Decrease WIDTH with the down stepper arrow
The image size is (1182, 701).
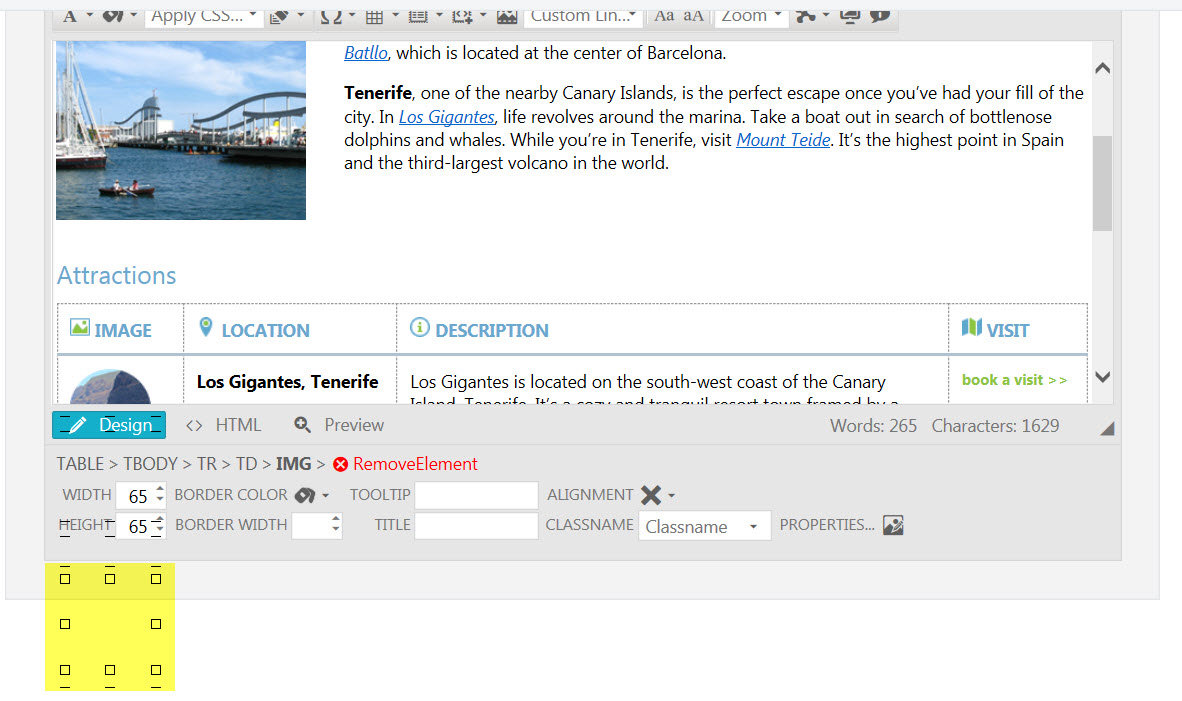(160, 500)
